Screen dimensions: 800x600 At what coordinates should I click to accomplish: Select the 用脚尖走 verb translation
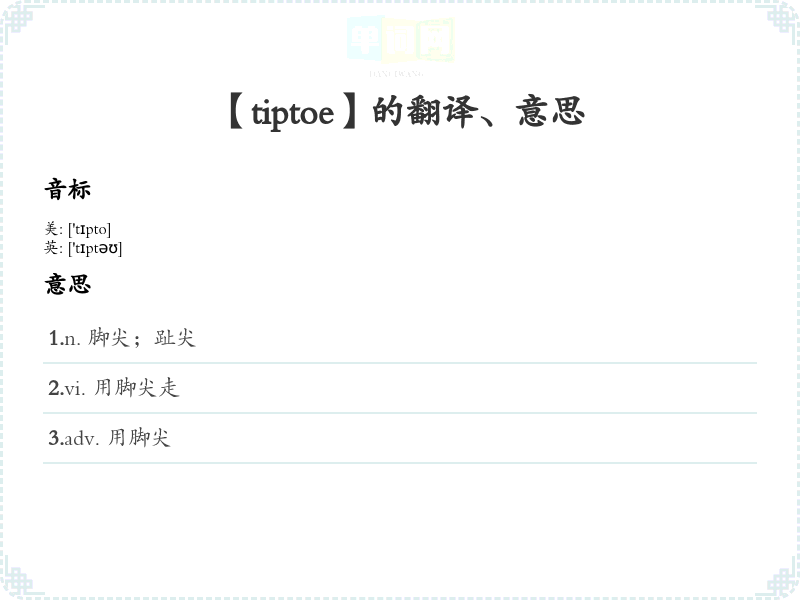point(136,388)
